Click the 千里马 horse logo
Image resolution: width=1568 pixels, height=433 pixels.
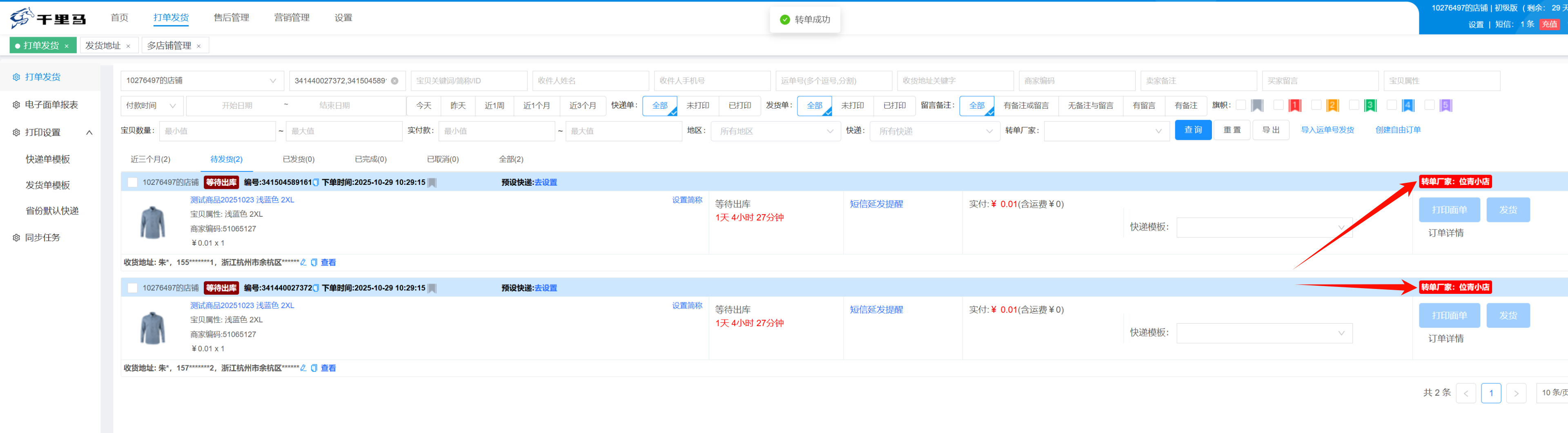(22, 18)
